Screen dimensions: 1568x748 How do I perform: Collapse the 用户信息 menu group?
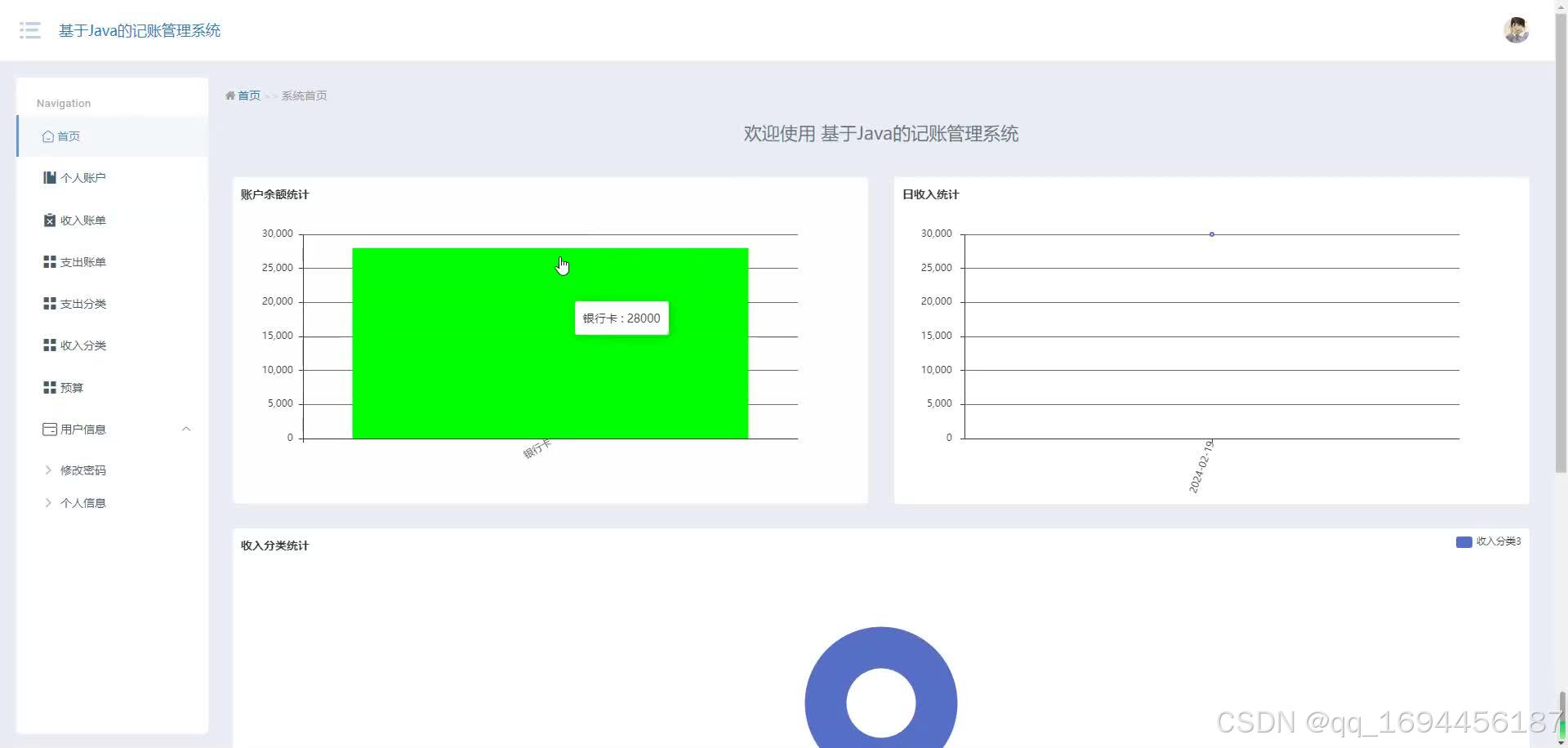(x=186, y=429)
